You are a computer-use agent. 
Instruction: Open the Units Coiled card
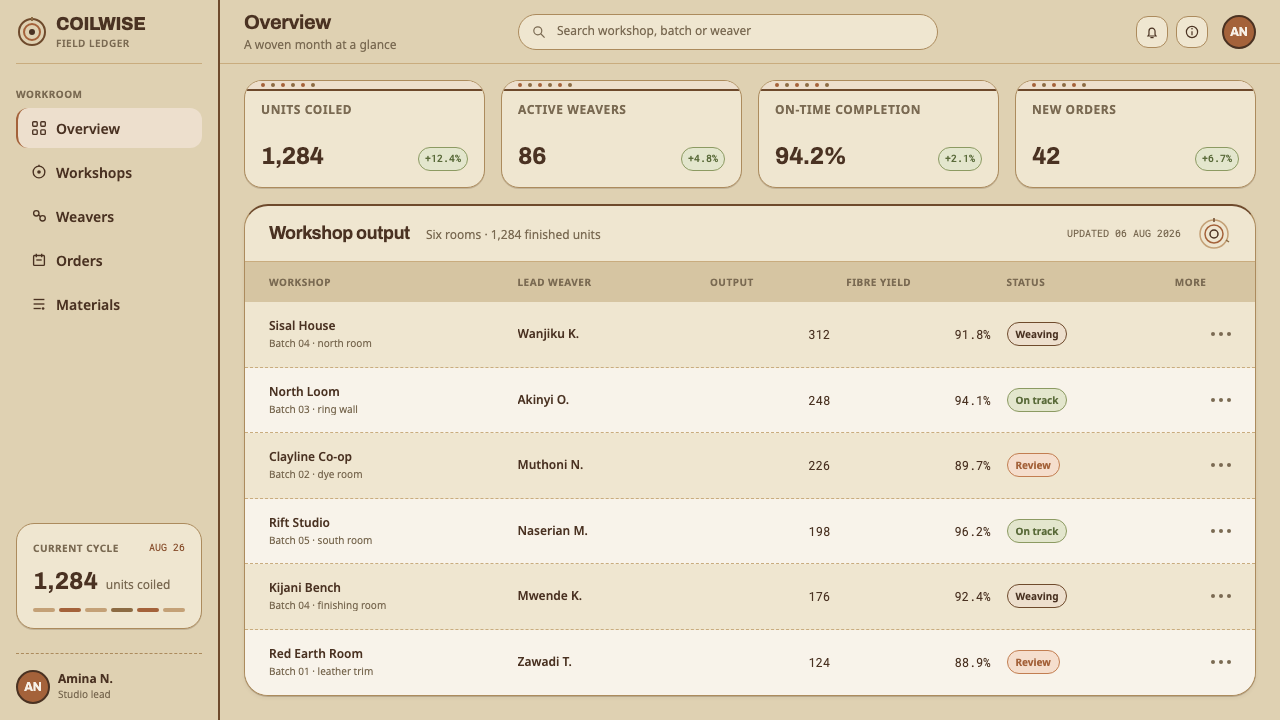click(x=365, y=134)
